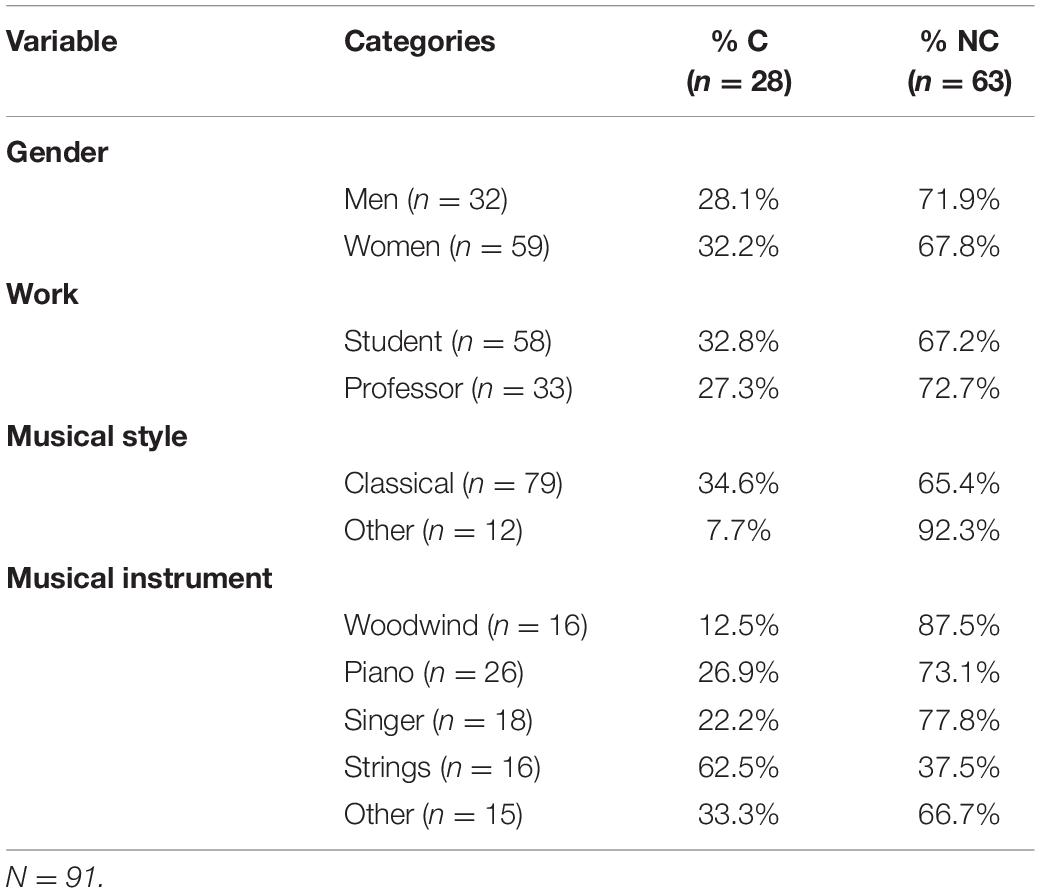Select the % NC (n = 63) header

pyautogui.click(x=959, y=61)
